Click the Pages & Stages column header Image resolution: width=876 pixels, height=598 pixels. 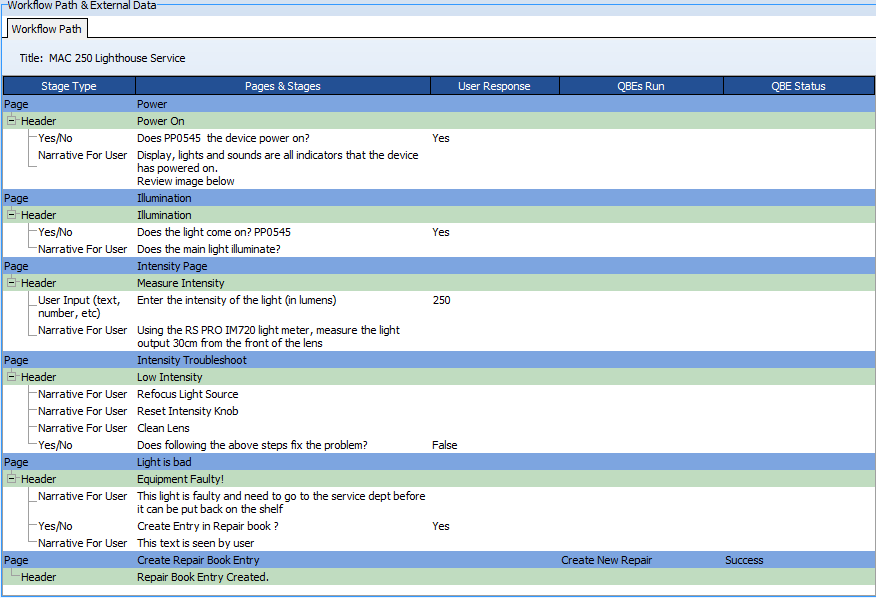tap(282, 86)
